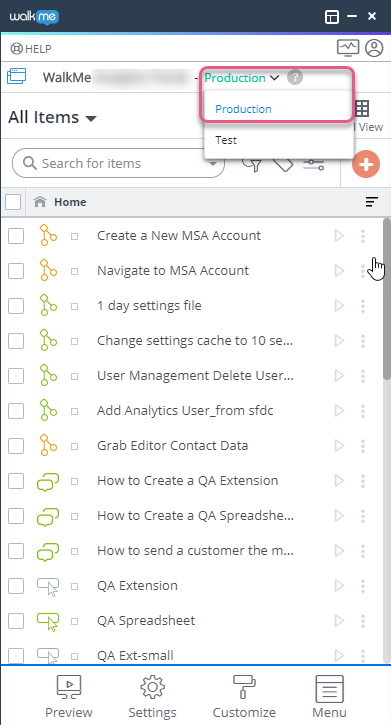Open the activity monitor icon
The height and width of the screenshot is (725, 391).
point(348,48)
